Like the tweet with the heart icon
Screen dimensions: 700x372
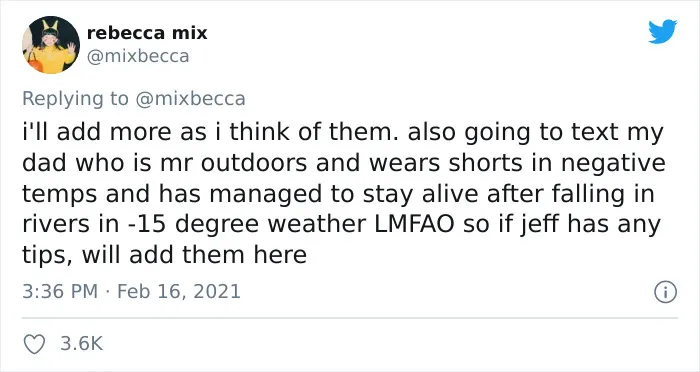point(34,344)
